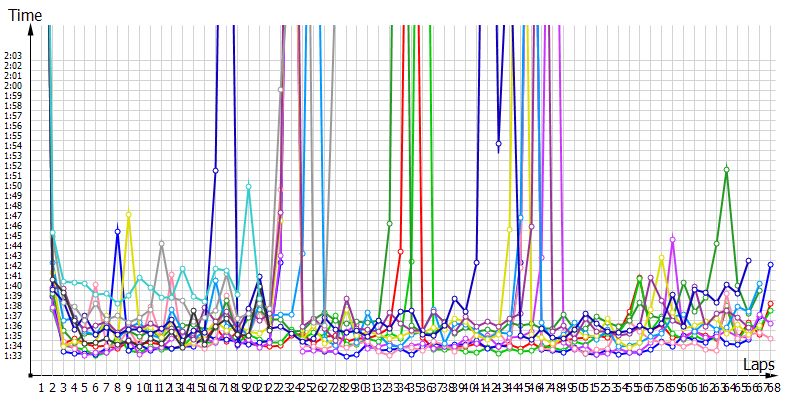This screenshot has height=400, width=800.
Task: Select lap number 8 on laps axis
Action: 117,387
